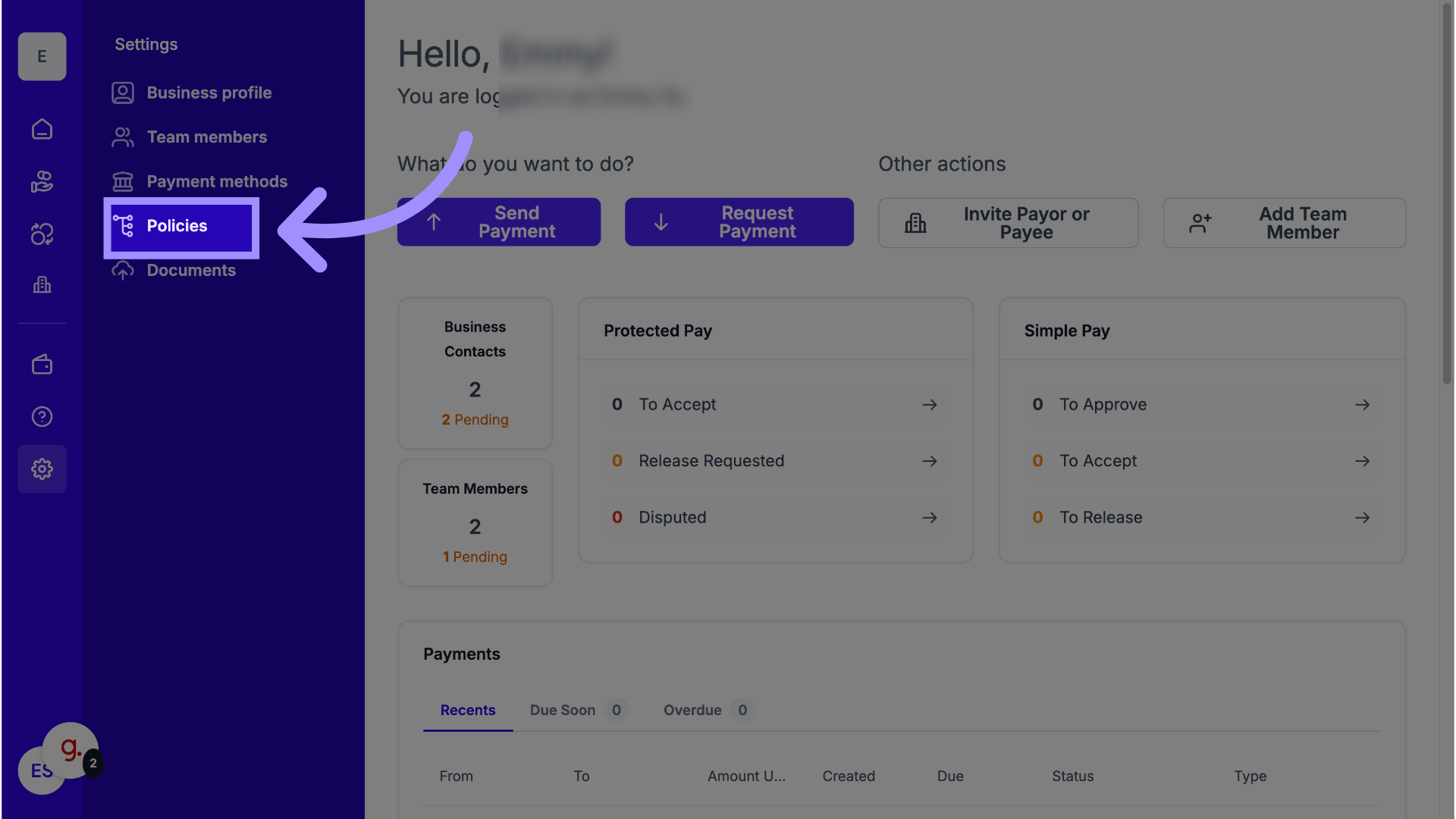The width and height of the screenshot is (1456, 819).
Task: Click the building icon in sidebar
Action: pyautogui.click(x=42, y=285)
